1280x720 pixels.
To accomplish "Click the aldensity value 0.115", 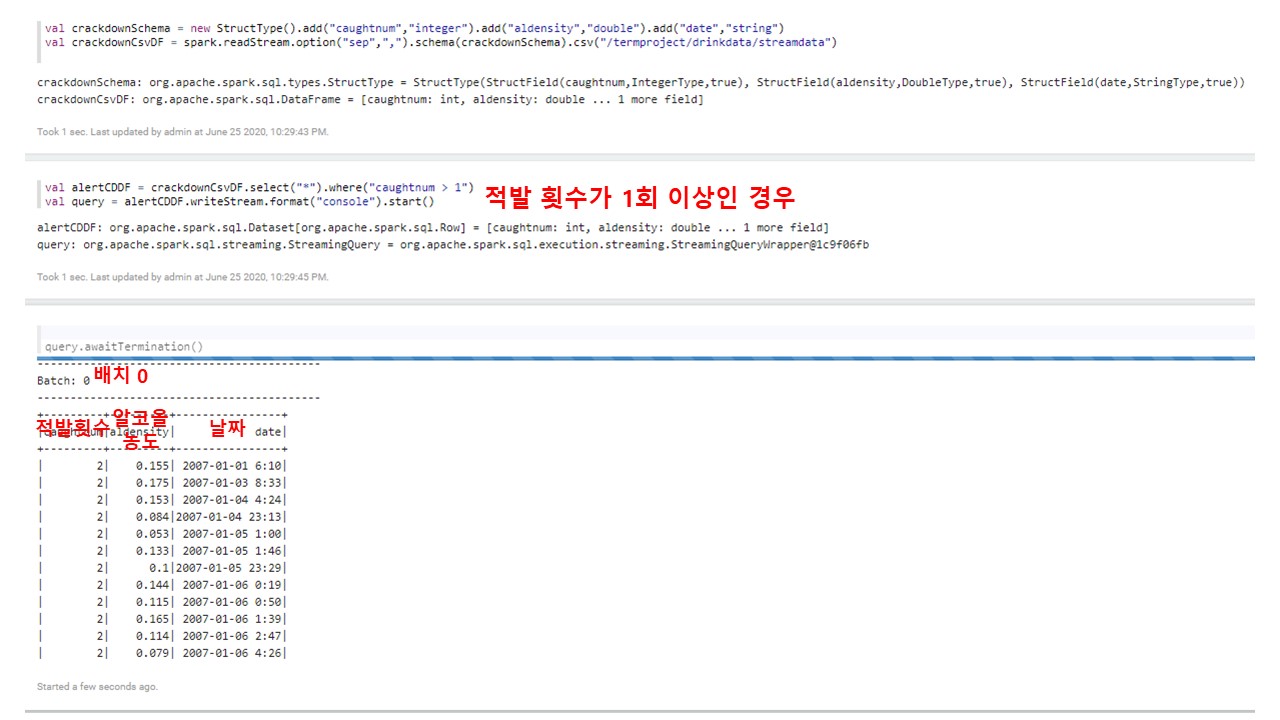I will (x=153, y=602).
